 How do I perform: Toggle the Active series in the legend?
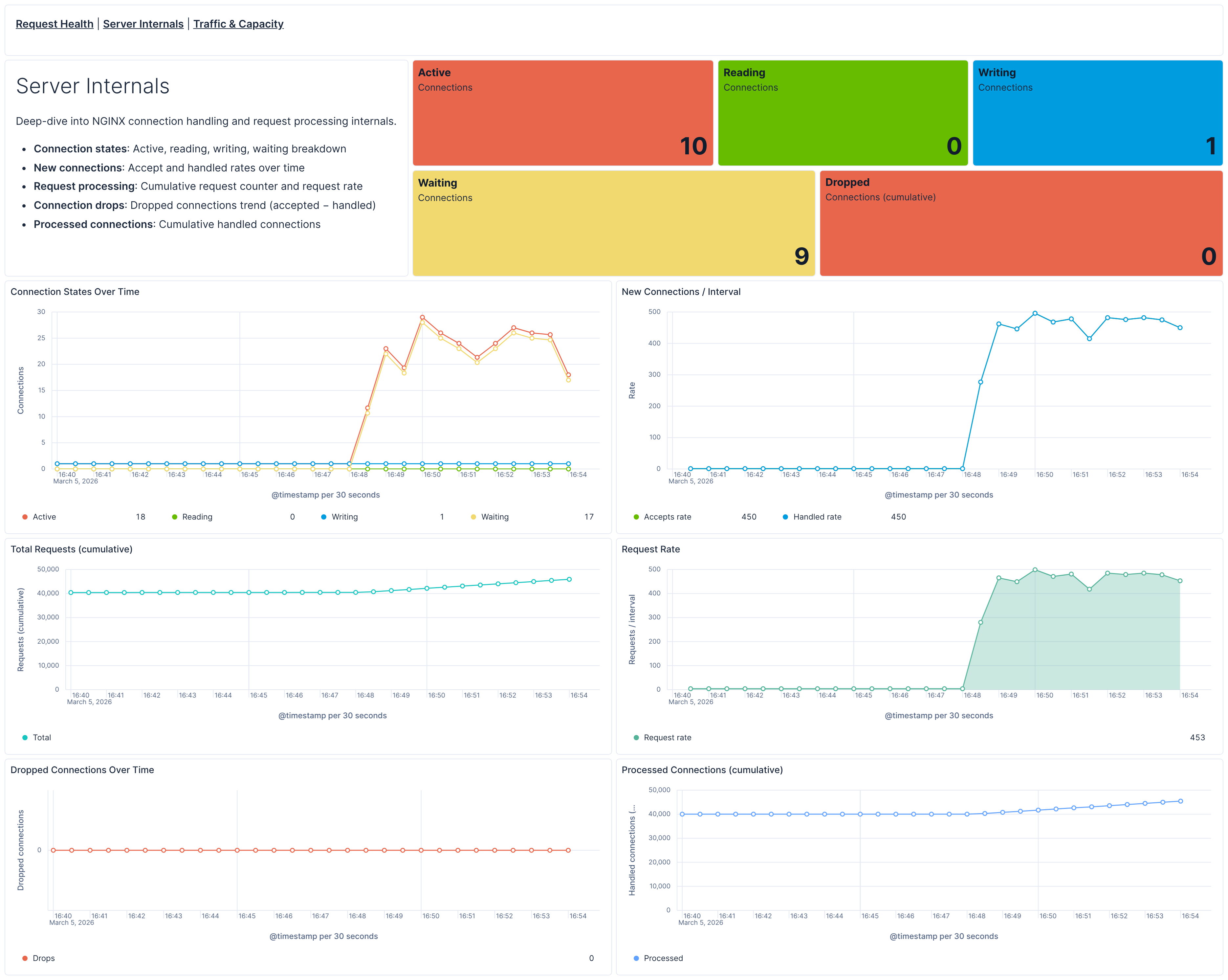pyautogui.click(x=44, y=517)
